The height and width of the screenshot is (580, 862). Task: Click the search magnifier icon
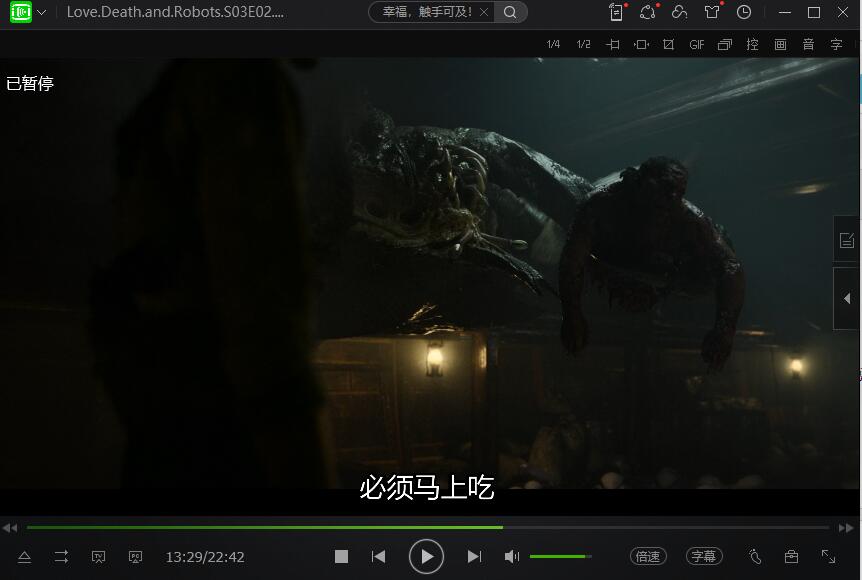(x=510, y=13)
